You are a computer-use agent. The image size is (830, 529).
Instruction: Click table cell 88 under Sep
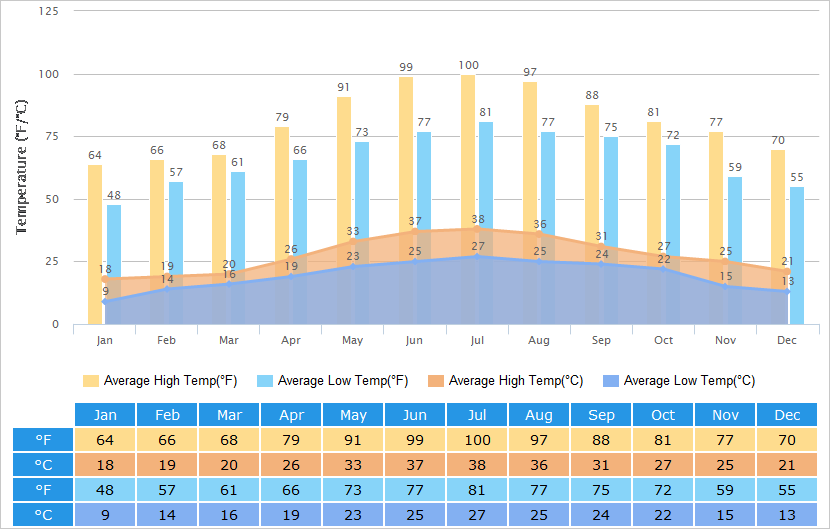click(x=601, y=440)
